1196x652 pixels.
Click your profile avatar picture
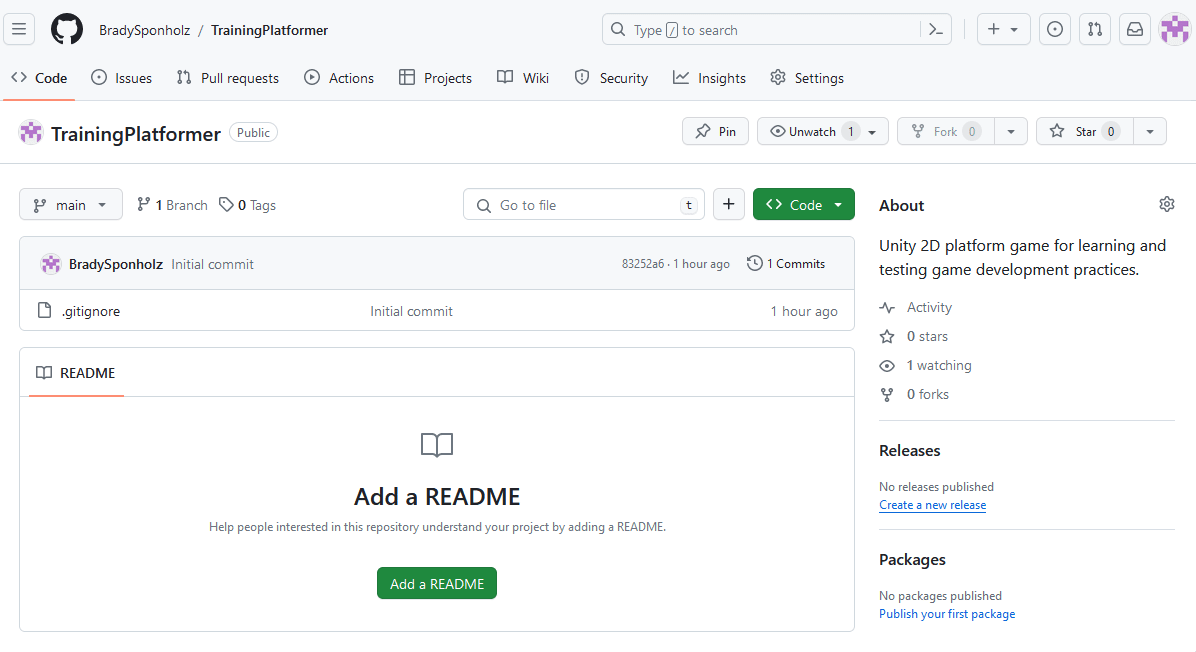click(1173, 29)
